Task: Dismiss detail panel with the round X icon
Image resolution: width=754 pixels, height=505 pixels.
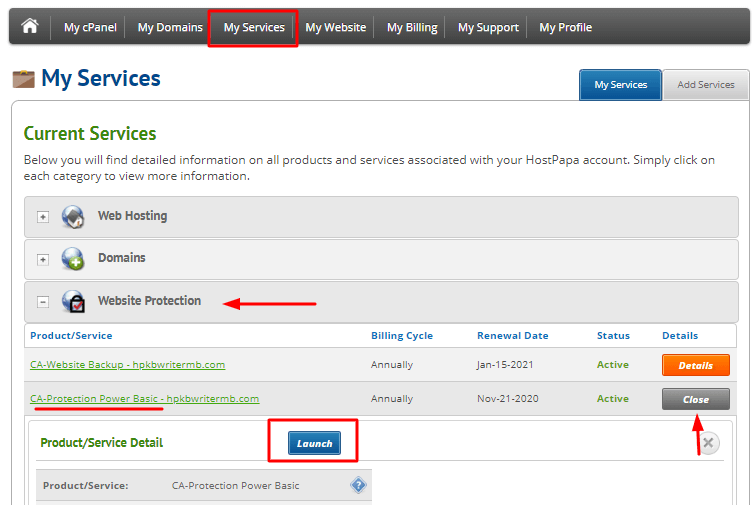Action: pos(708,442)
